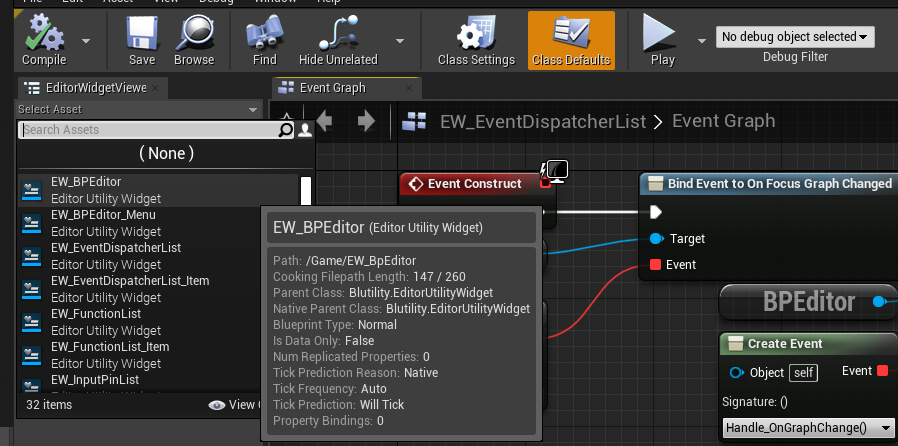Close the Event Graph tab
The image size is (898, 446).
409,88
